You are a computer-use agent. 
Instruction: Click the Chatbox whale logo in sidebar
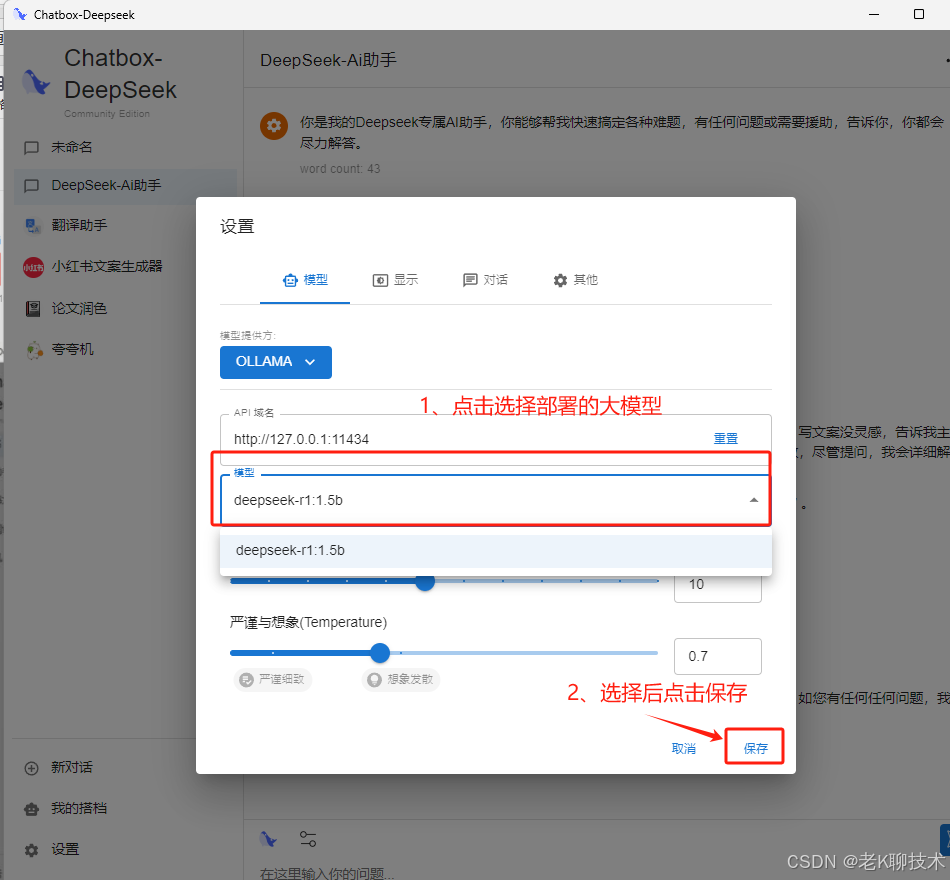(x=36, y=82)
